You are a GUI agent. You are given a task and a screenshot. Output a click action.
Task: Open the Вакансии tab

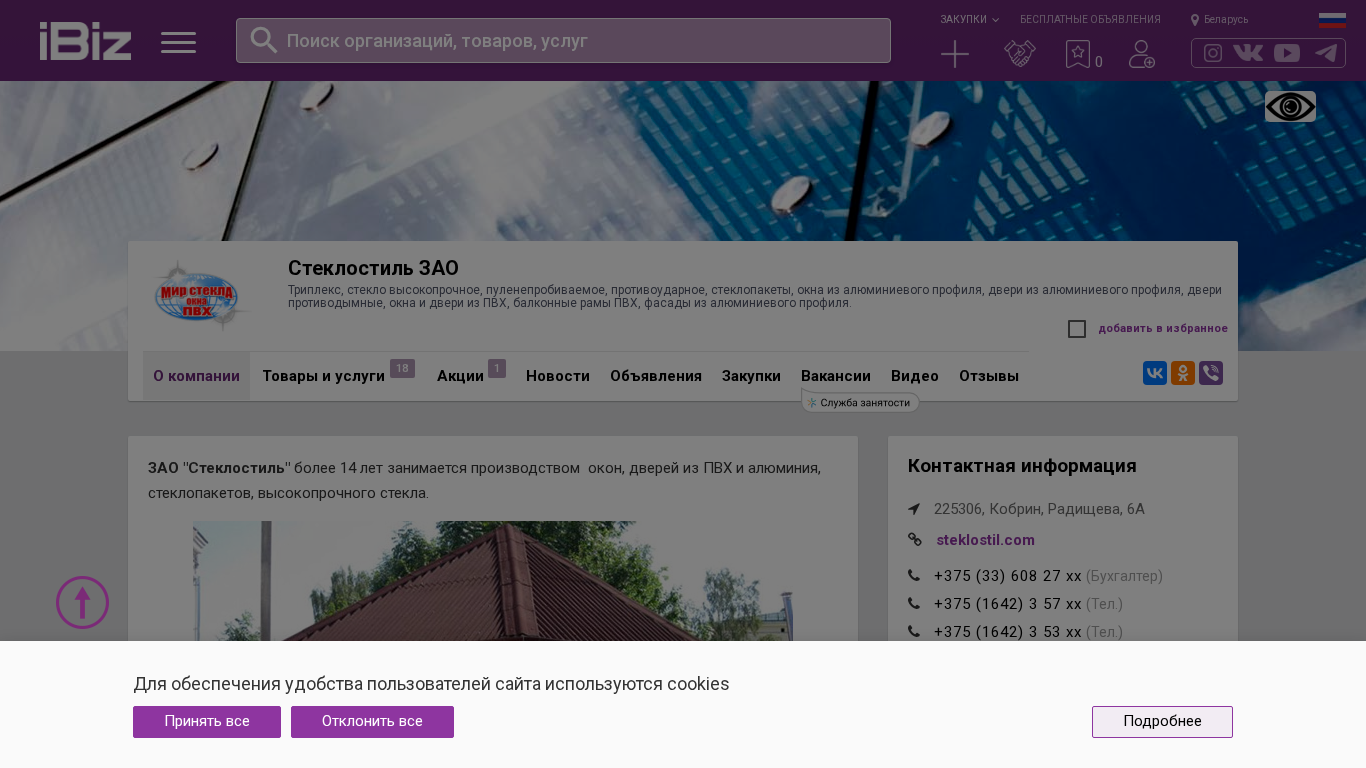pyautogui.click(x=836, y=376)
